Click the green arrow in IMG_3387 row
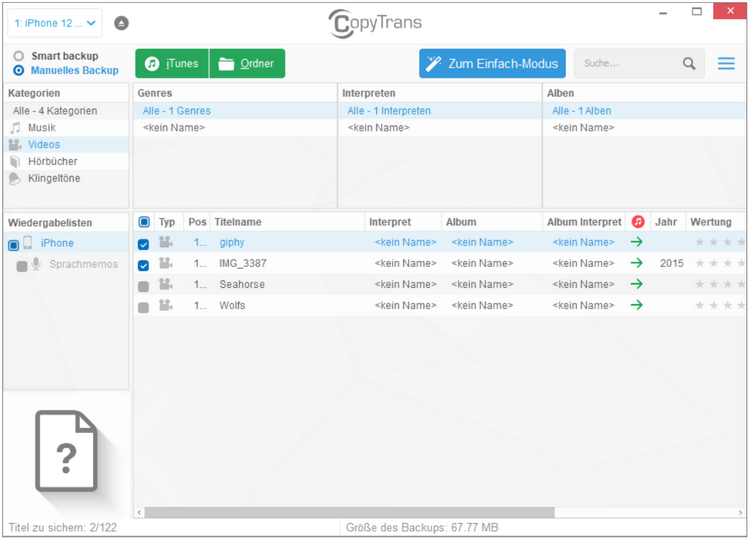Screen dimensions: 750x540 click(637, 263)
